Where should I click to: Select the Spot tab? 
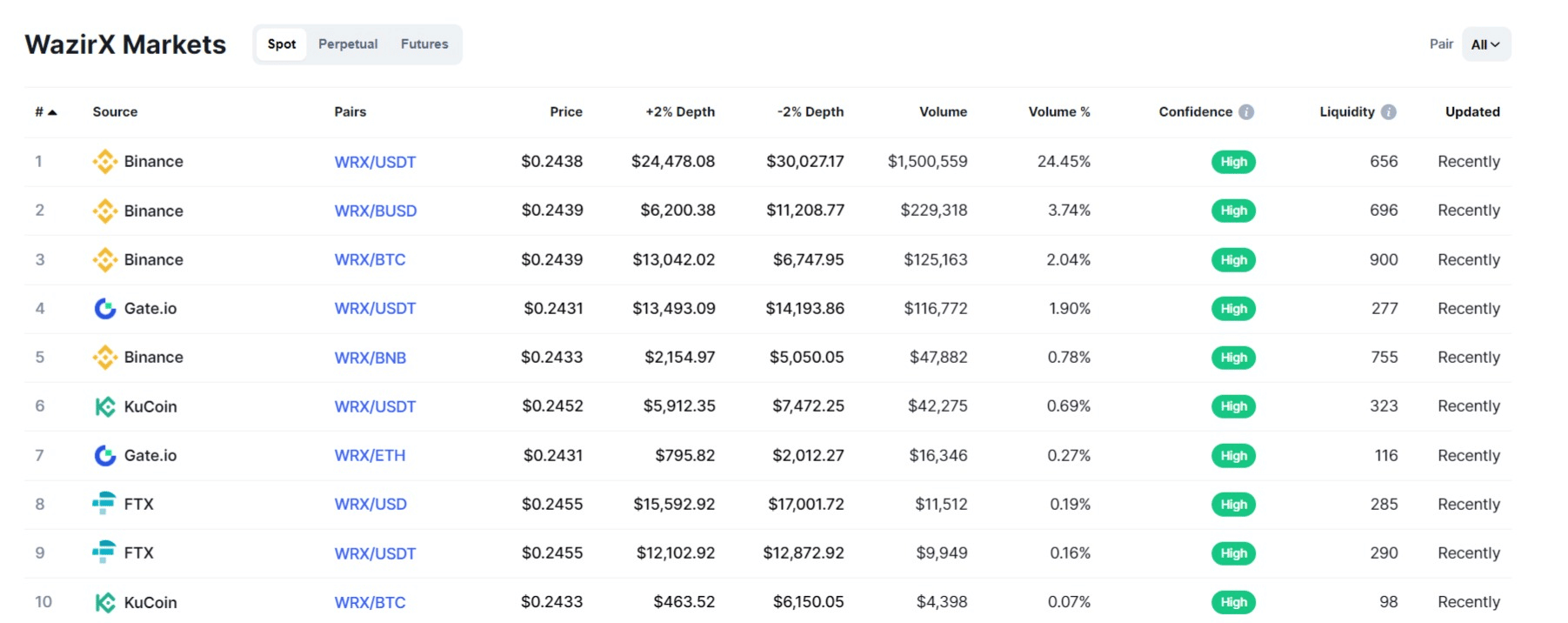[281, 44]
